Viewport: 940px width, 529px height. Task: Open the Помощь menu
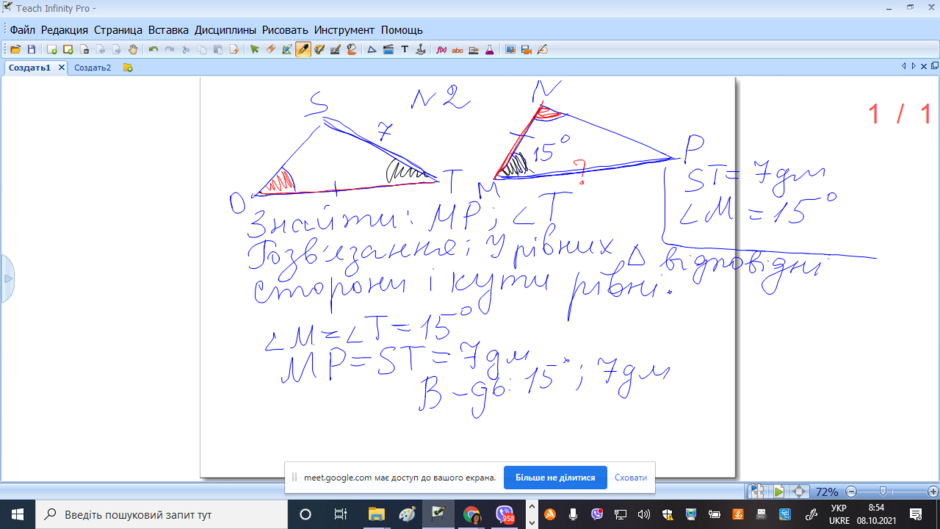tap(402, 30)
